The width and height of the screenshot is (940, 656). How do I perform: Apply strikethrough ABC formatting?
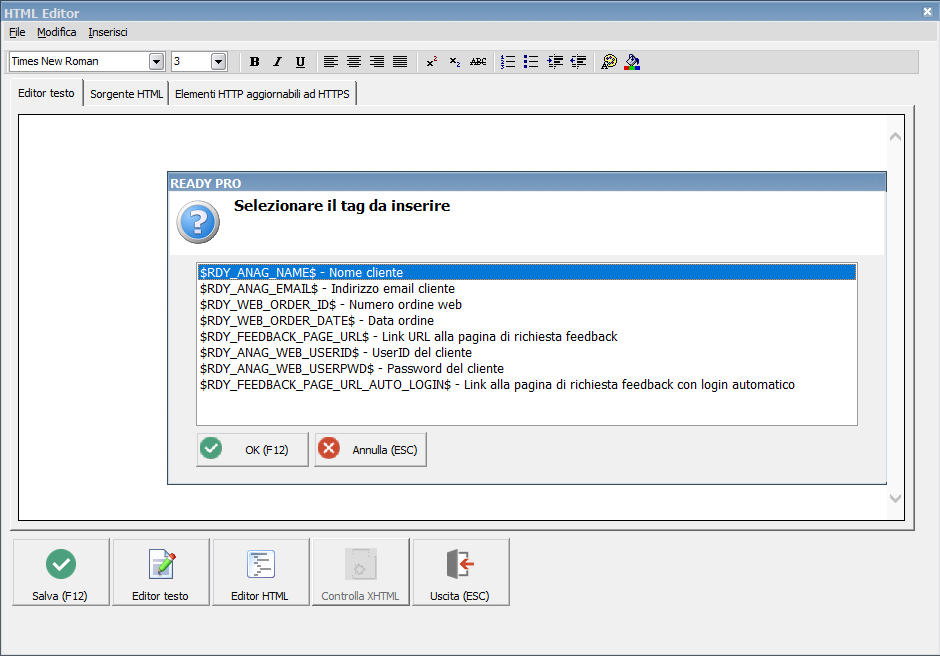tap(478, 62)
